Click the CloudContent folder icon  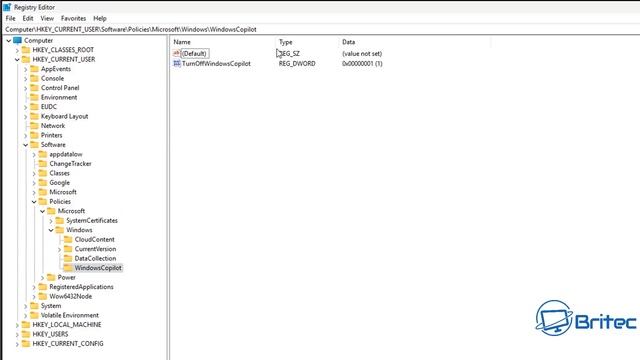coord(68,239)
